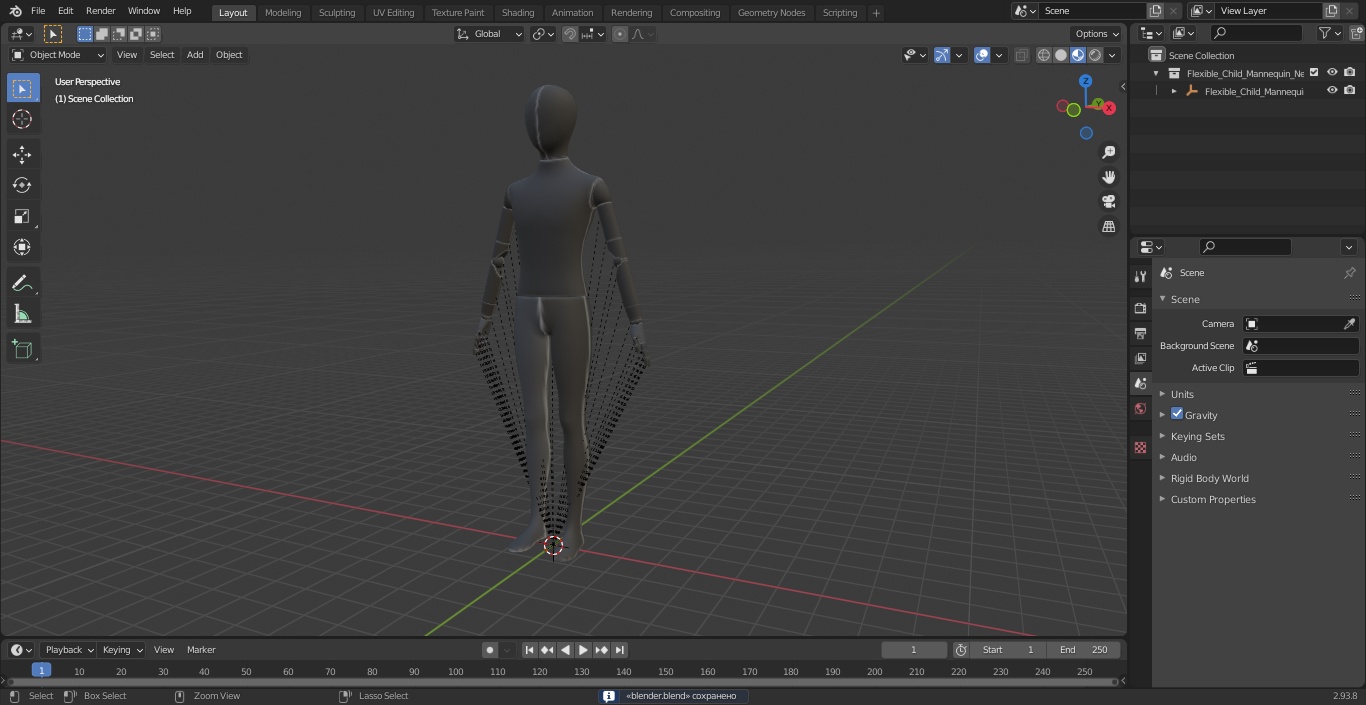Image resolution: width=1366 pixels, height=705 pixels.
Task: Choose the Annotate pencil tool
Action: pyautogui.click(x=22, y=284)
